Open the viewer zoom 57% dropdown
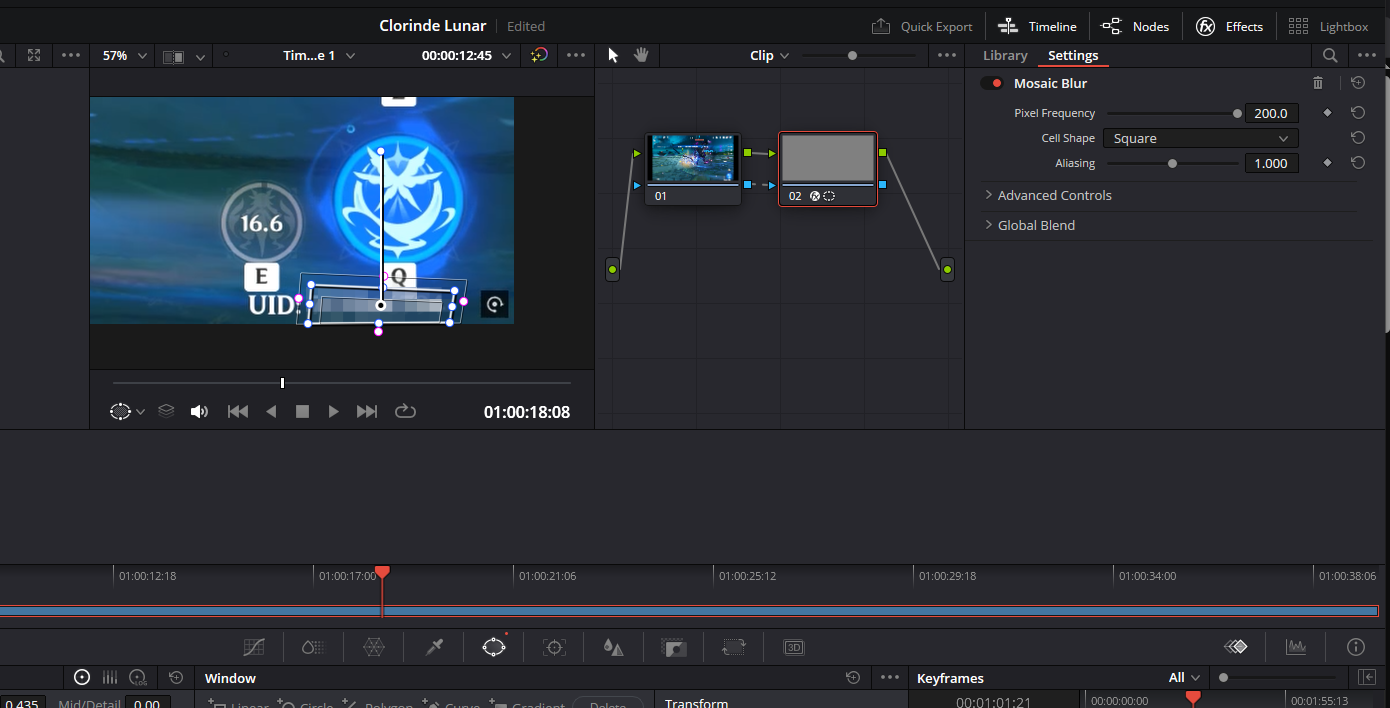This screenshot has height=708, width=1390. click(125, 55)
